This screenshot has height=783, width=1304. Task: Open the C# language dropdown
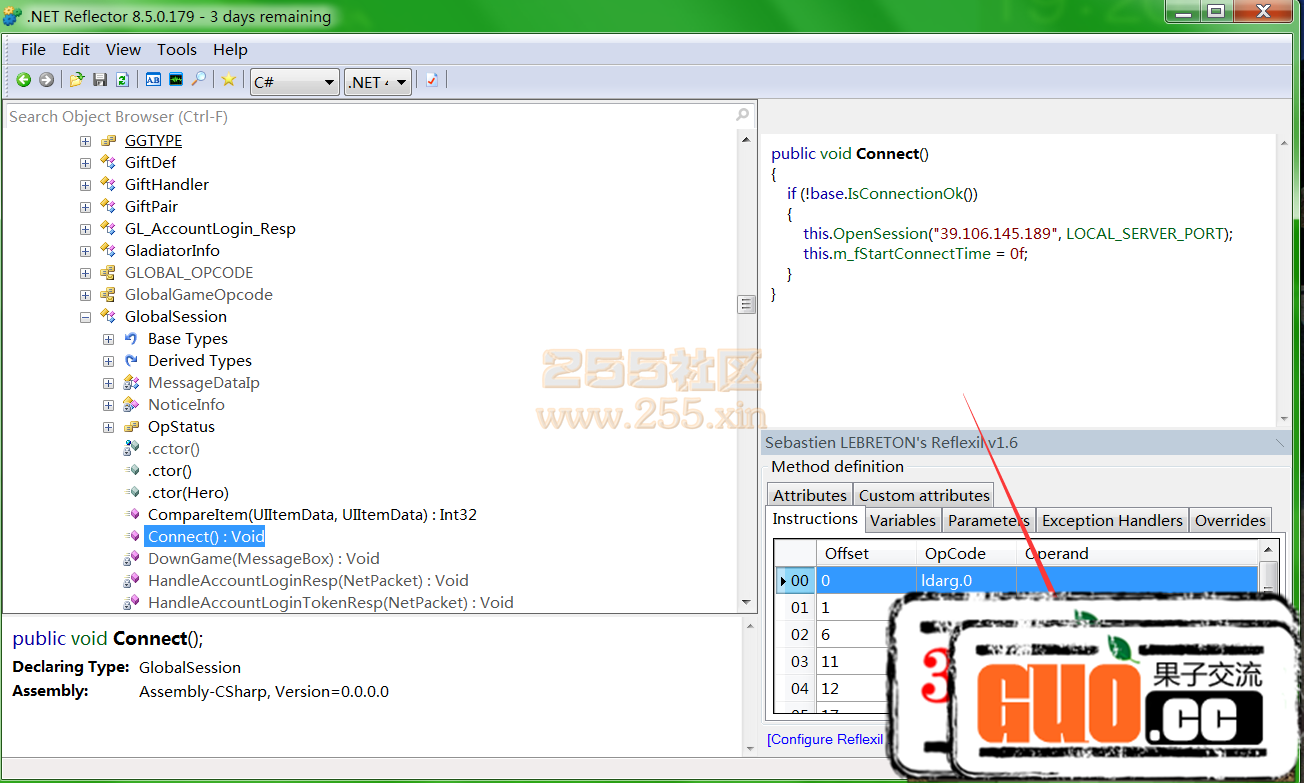tap(294, 82)
